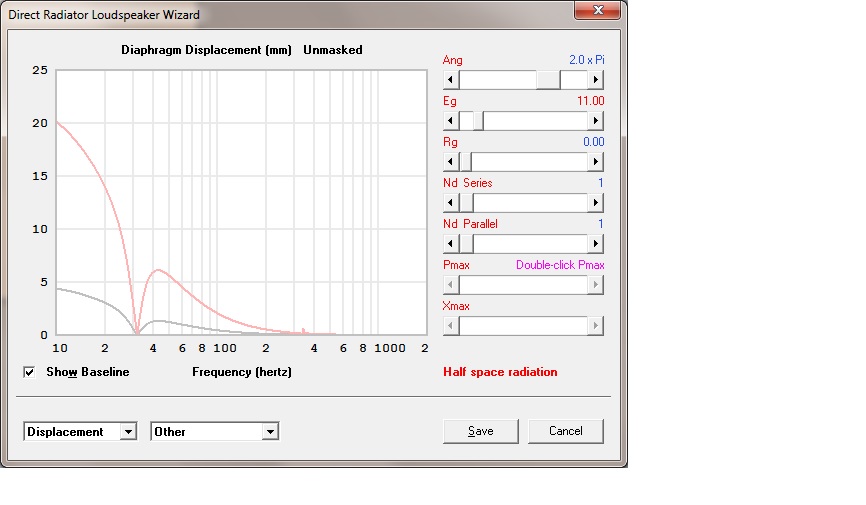Click the Eg slider thumb
This screenshot has width=866, height=505.
[x=478, y=120]
